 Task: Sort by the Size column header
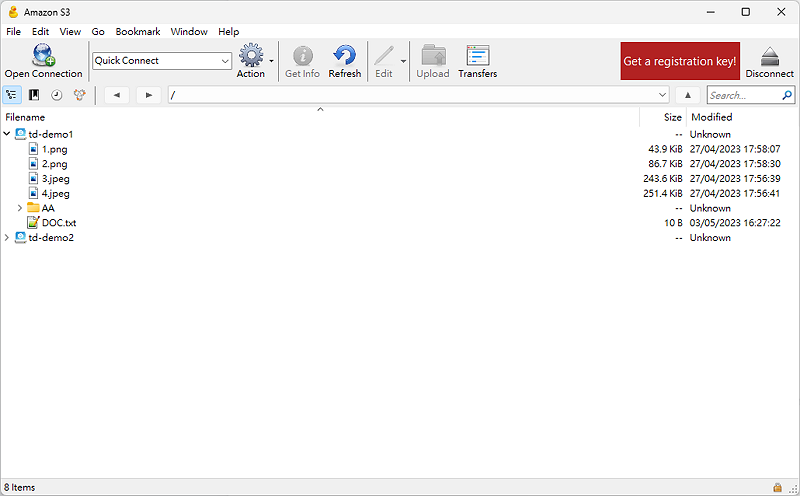672,117
